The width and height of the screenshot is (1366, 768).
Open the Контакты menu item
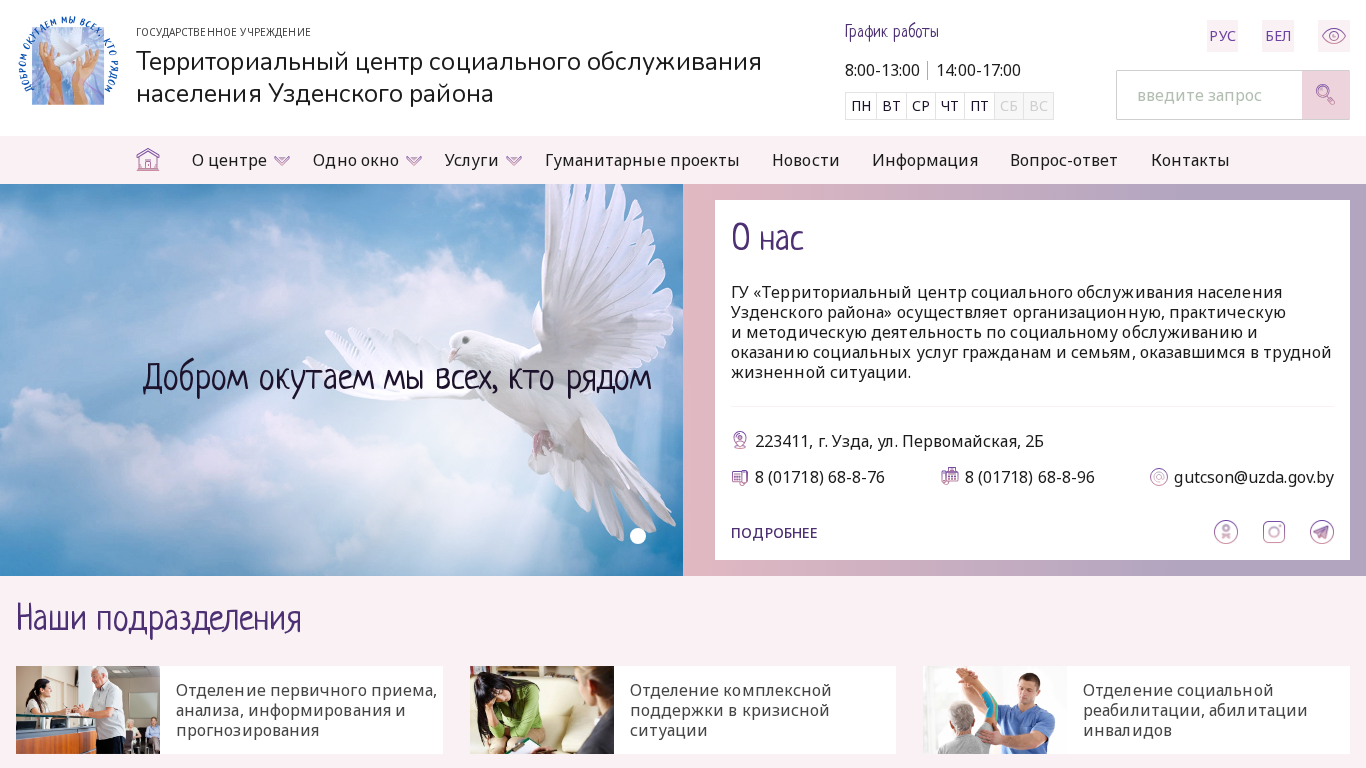pyautogui.click(x=1190, y=160)
